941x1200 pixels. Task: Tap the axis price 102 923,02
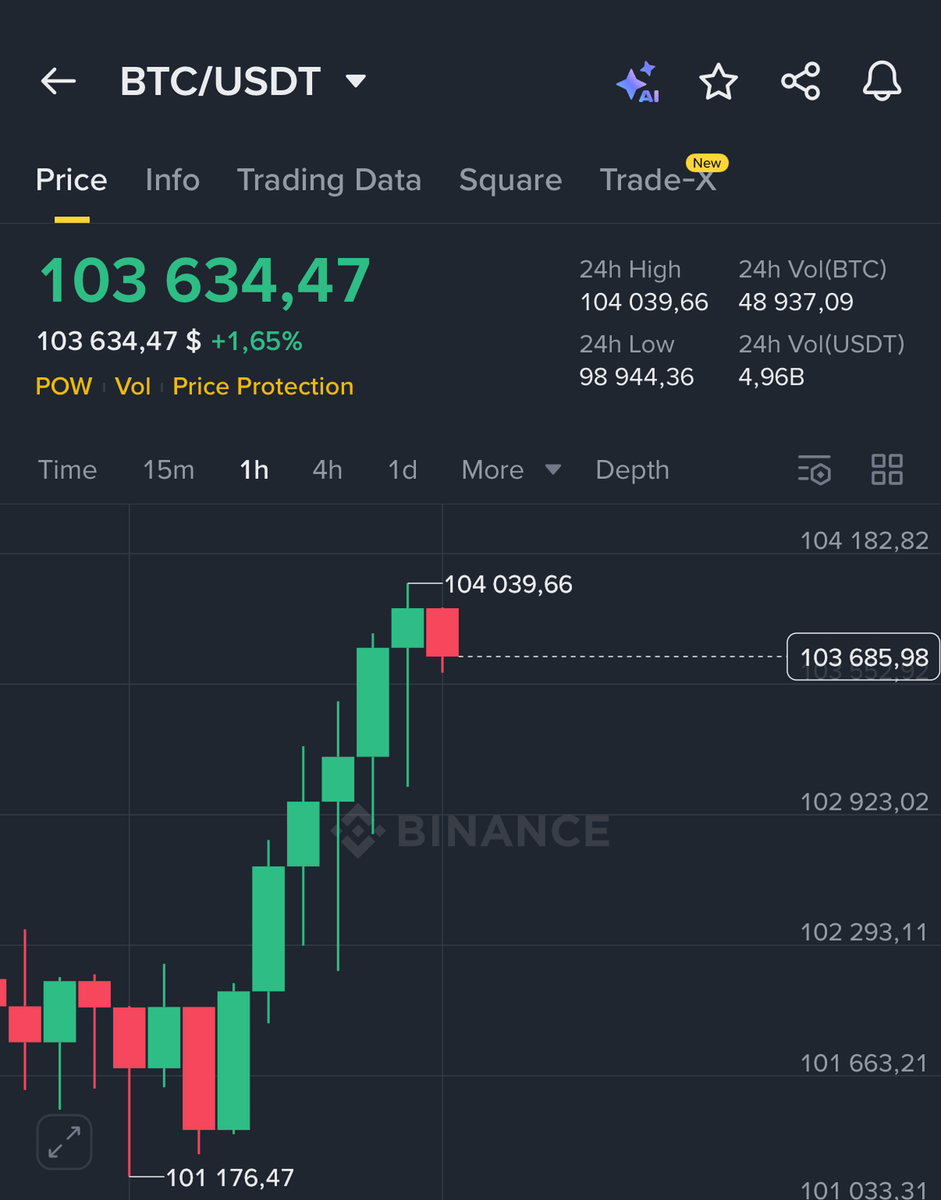tap(864, 802)
